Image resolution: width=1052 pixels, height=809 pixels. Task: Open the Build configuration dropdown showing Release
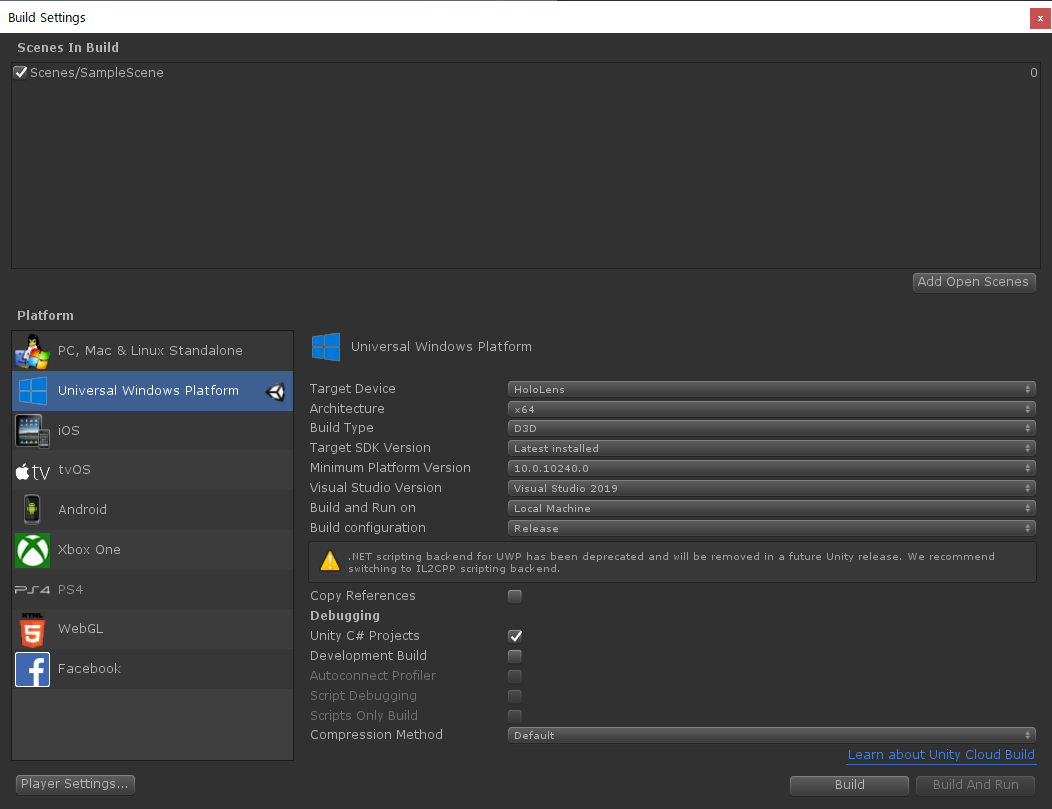(x=772, y=529)
